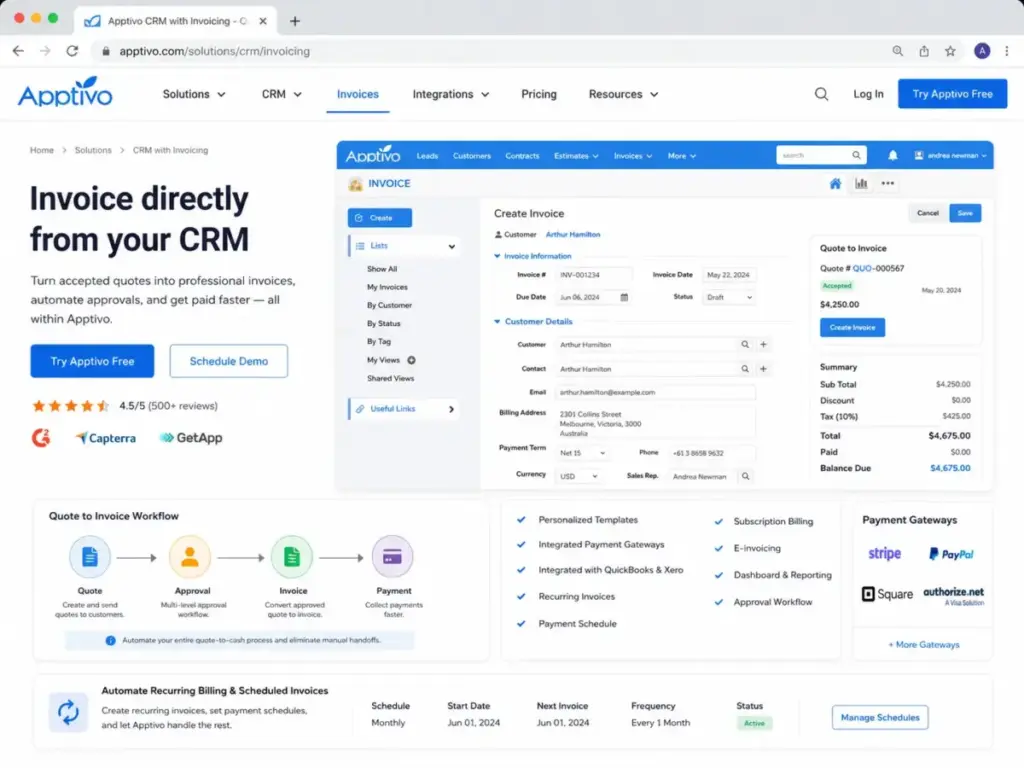Click the Payment workflow step icon
The image size is (1024, 768).
click(x=392, y=557)
